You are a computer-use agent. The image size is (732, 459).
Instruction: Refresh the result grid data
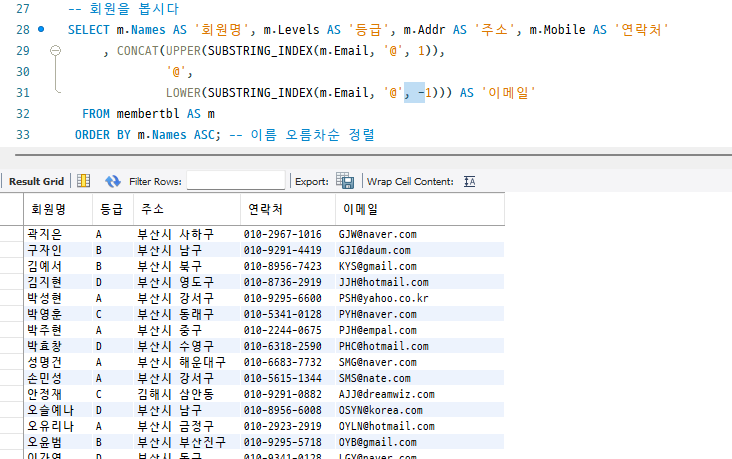(113, 181)
